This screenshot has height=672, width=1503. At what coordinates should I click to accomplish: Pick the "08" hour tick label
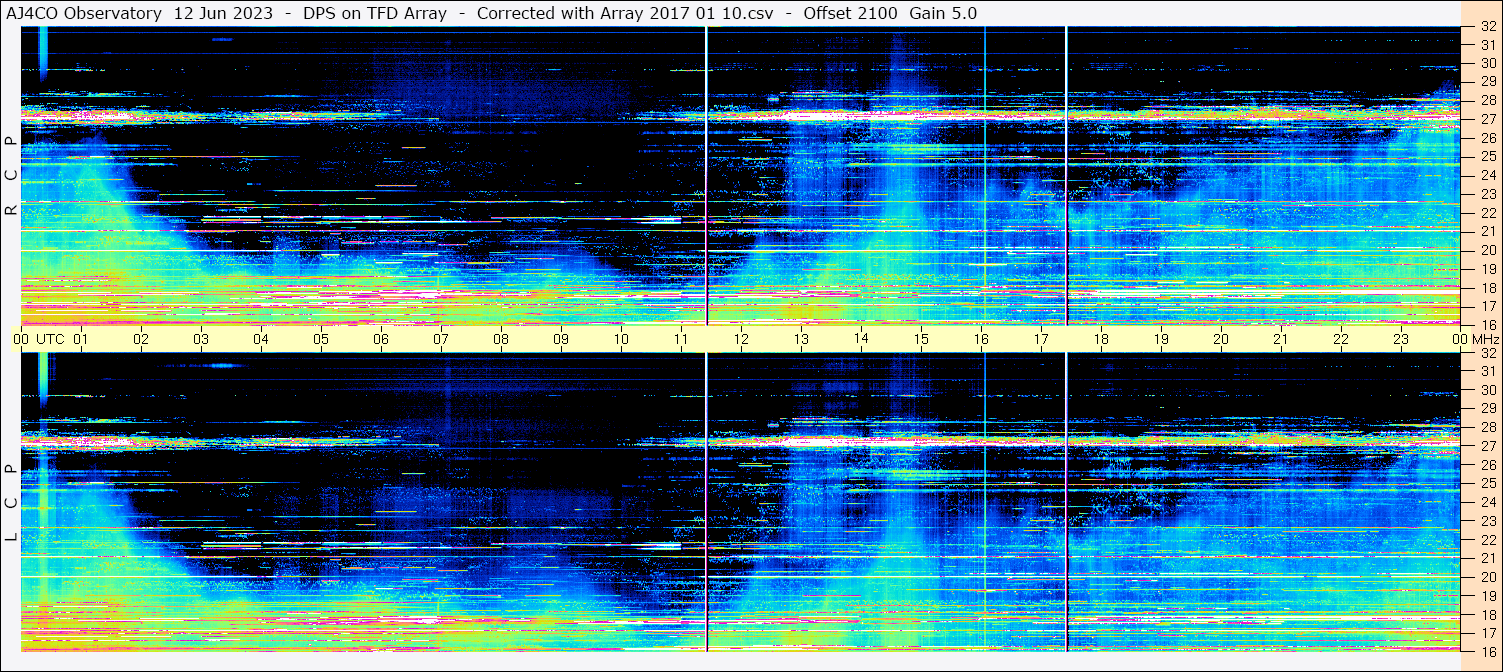tap(501, 339)
